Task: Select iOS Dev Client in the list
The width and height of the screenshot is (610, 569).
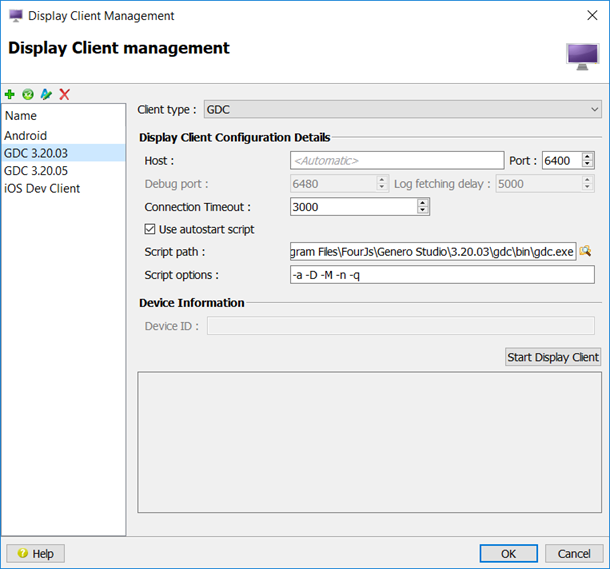Action: 42,188
